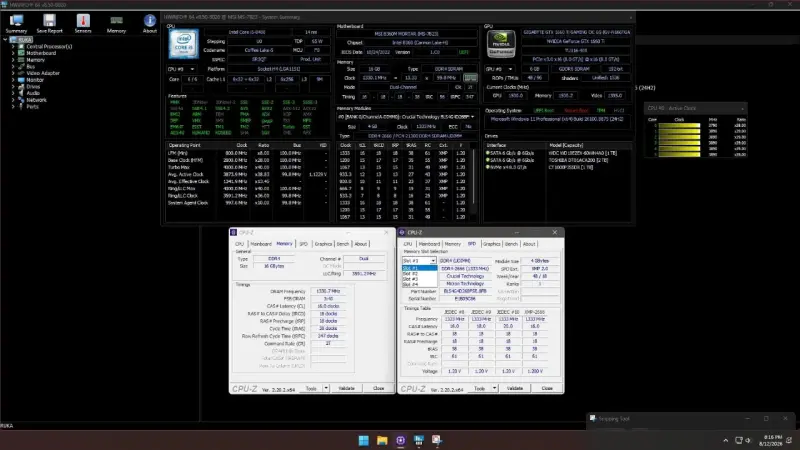Click the TOSHIBA DT01ACA200 drive row
The image size is (800, 450).
click(x=558, y=160)
